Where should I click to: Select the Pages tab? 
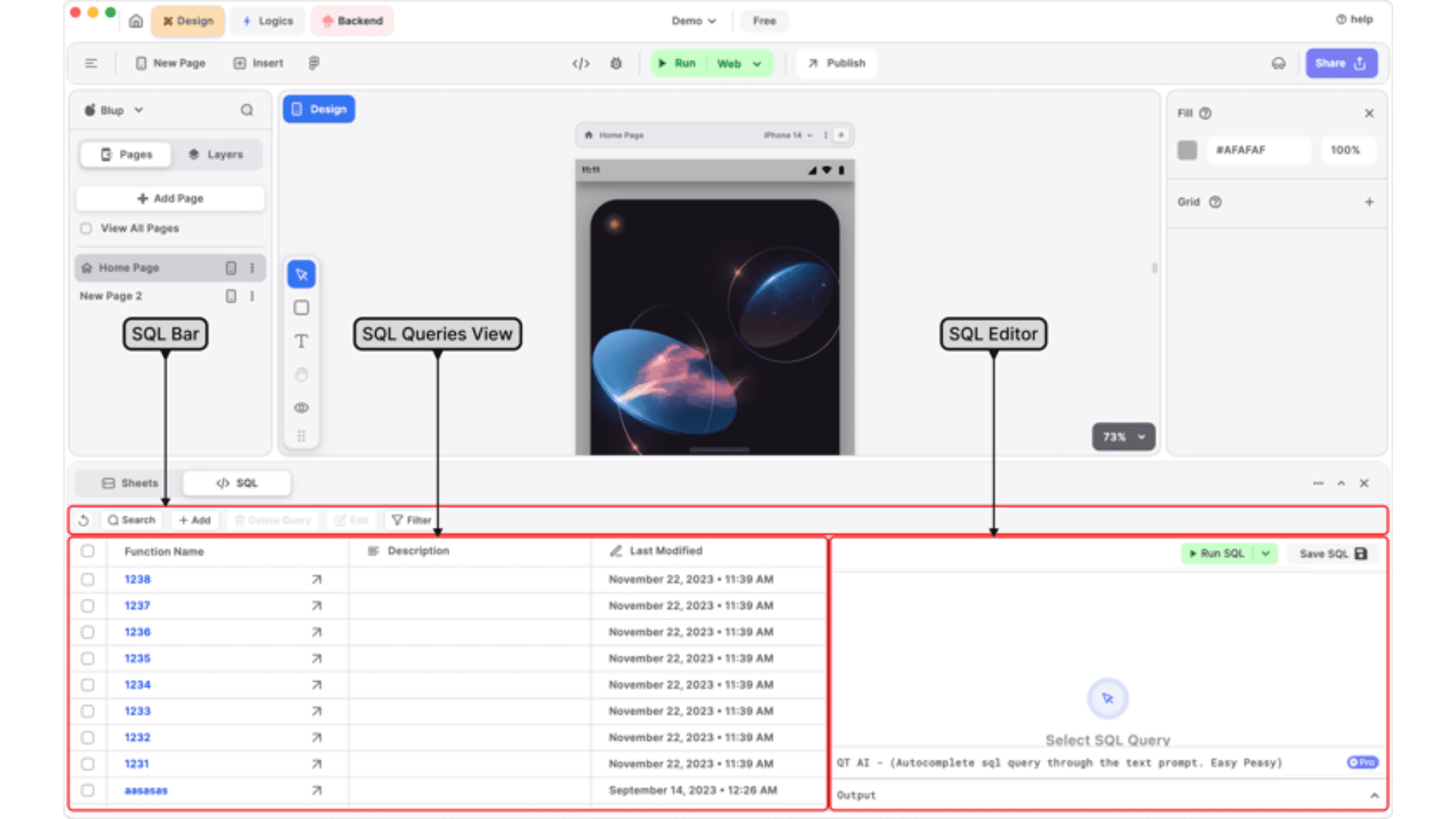[x=126, y=155]
